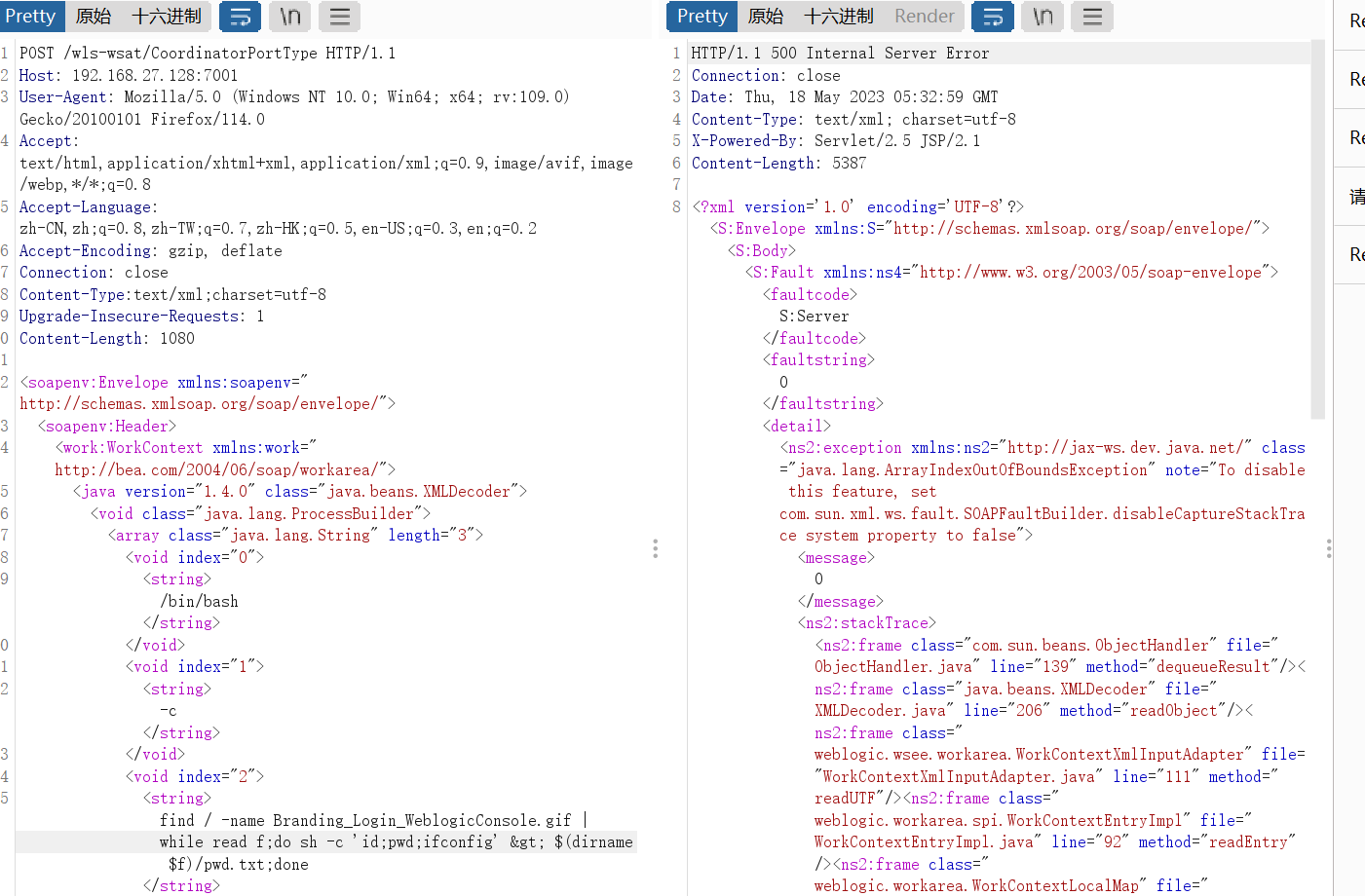This screenshot has width=1365, height=896.
Task: Click the Accept-Encoding: gzip, deflate header
Action: point(151,251)
